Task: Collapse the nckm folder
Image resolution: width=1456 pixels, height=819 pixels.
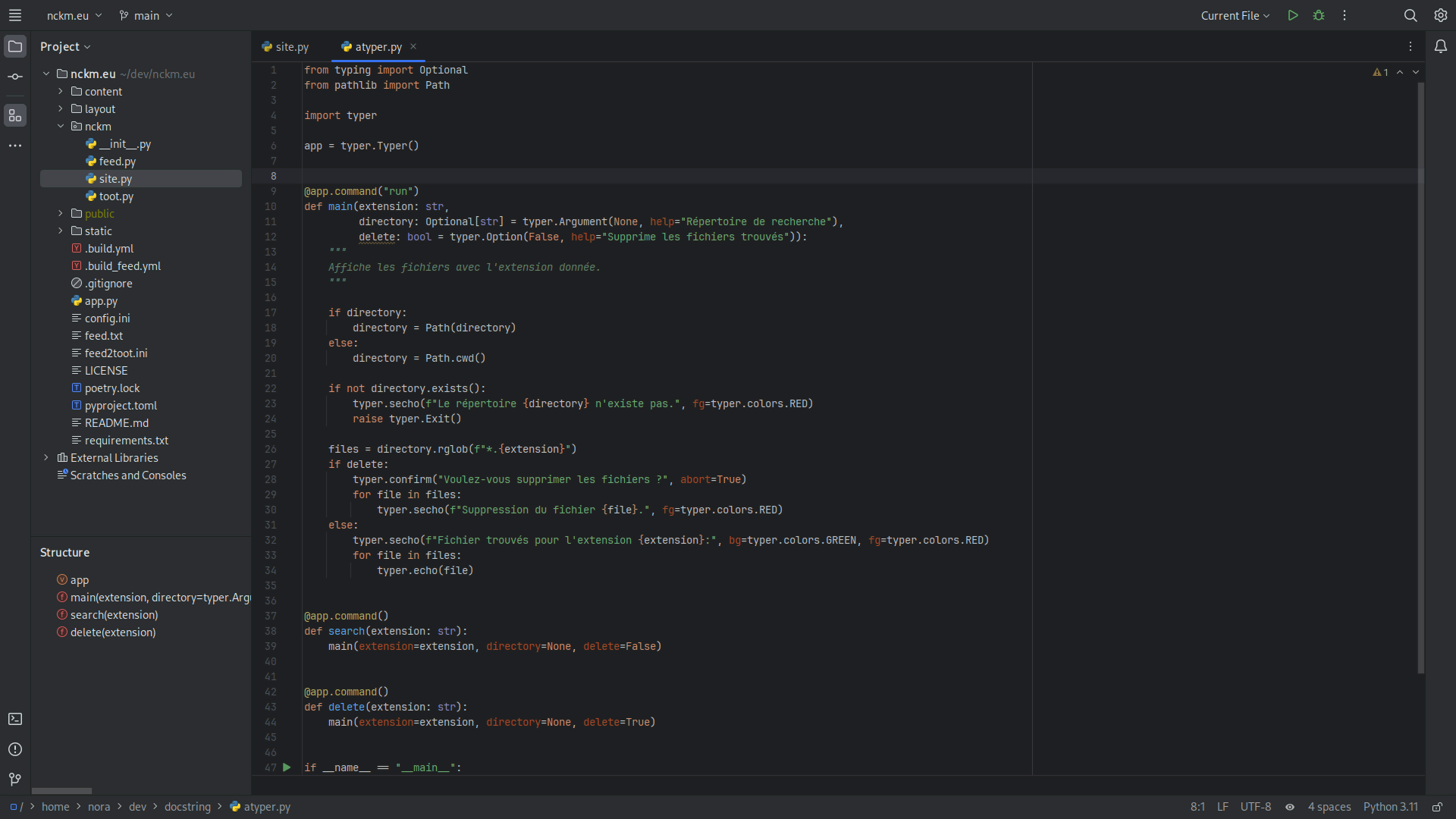Action: (61, 126)
